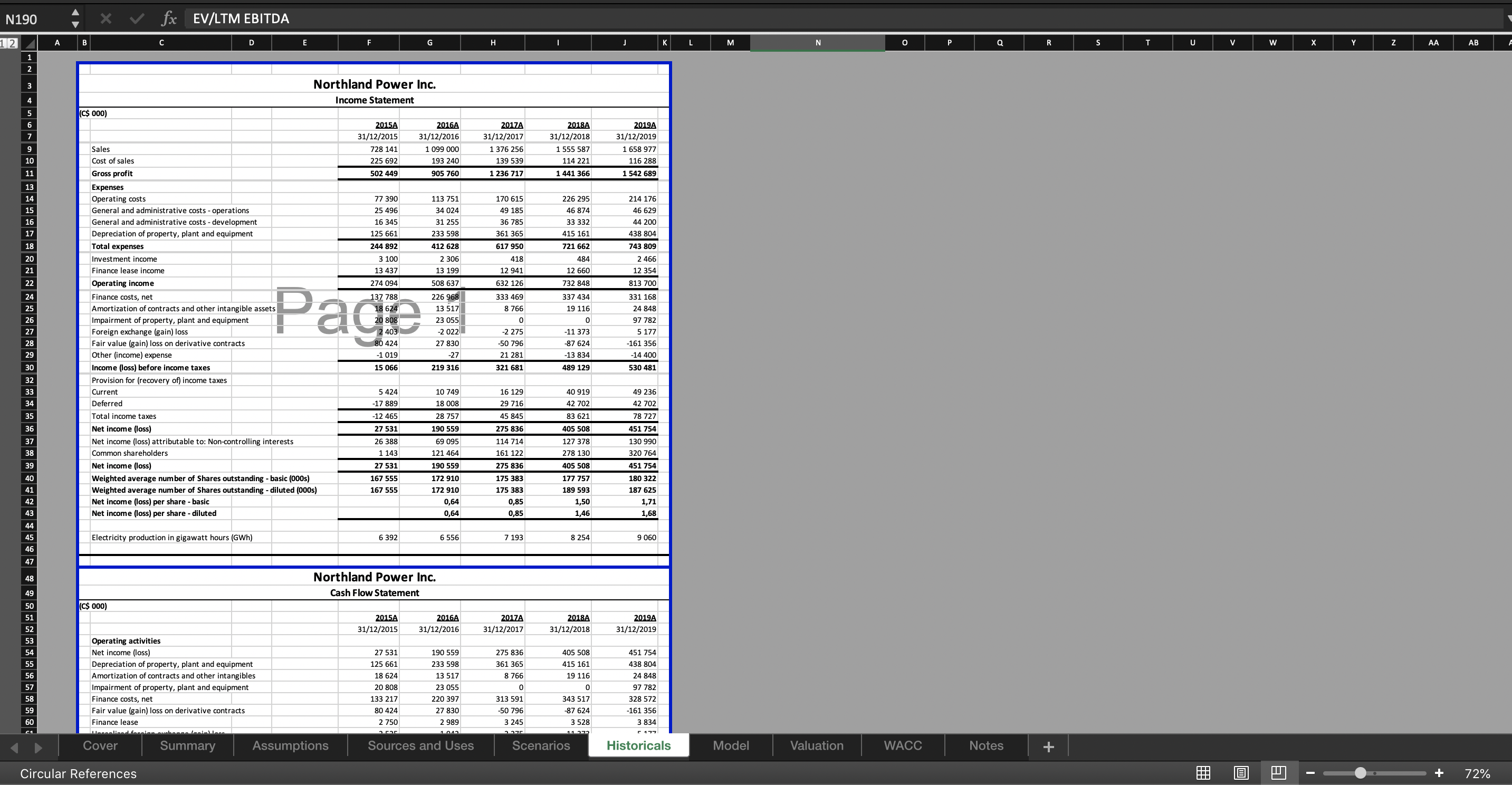This screenshot has height=785, width=1512.
Task: Select column J header
Action: [625, 43]
